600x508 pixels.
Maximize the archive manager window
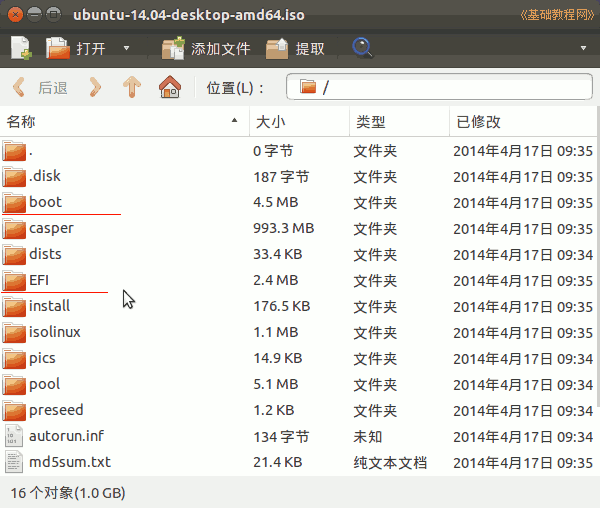pyautogui.click(x=54, y=15)
